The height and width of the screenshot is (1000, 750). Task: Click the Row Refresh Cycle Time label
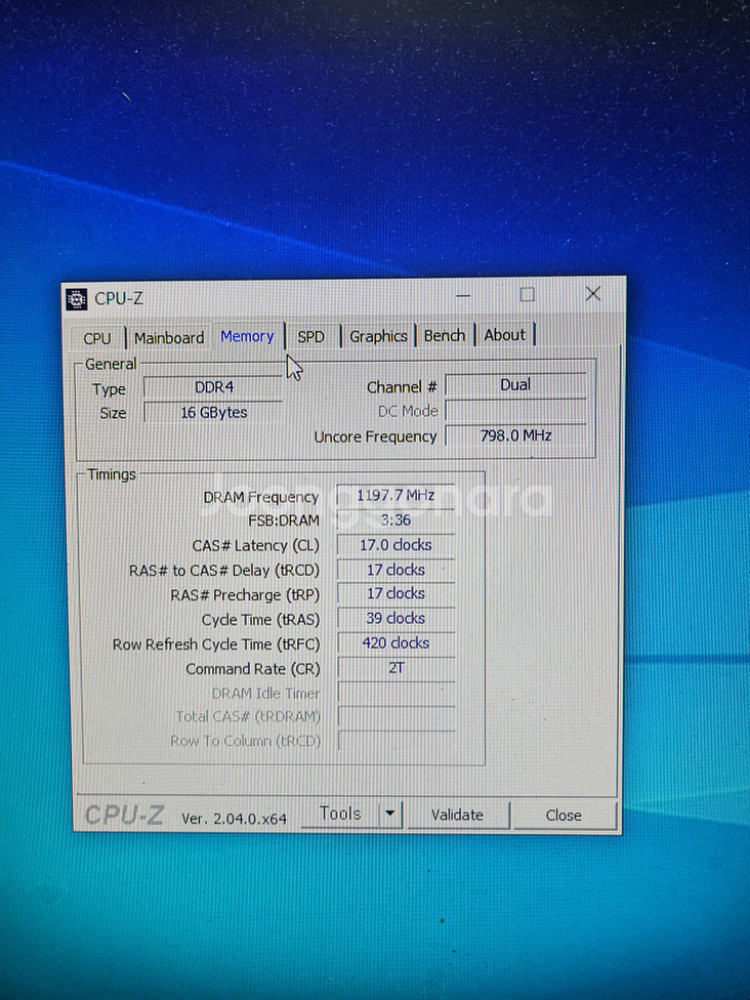(216, 645)
